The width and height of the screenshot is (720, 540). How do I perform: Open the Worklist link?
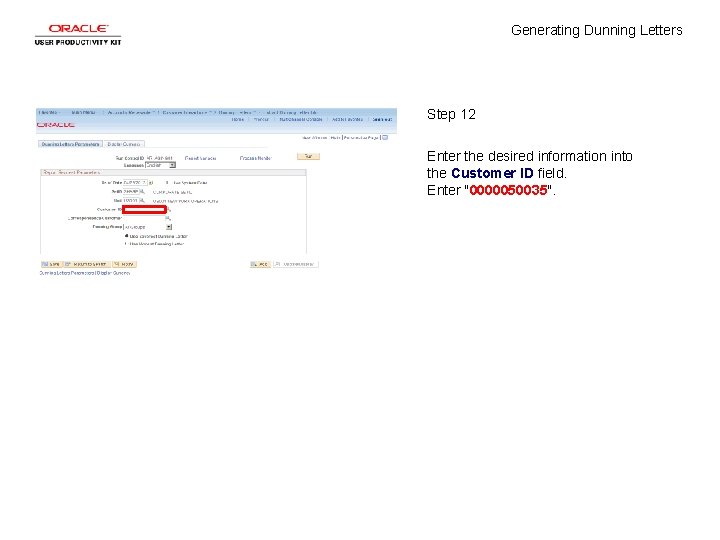click(261, 119)
